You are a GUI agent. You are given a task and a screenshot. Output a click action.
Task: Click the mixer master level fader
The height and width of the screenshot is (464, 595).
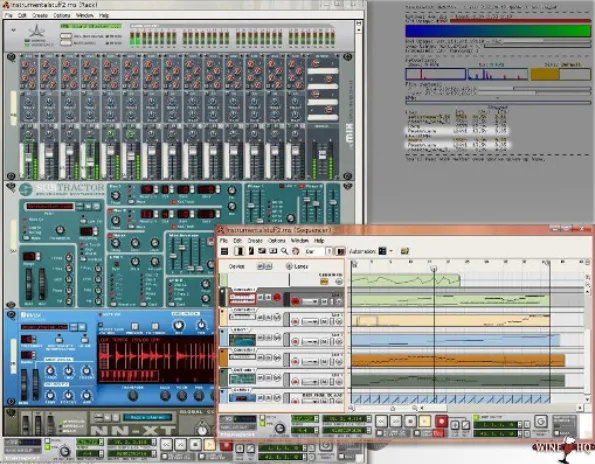322,155
